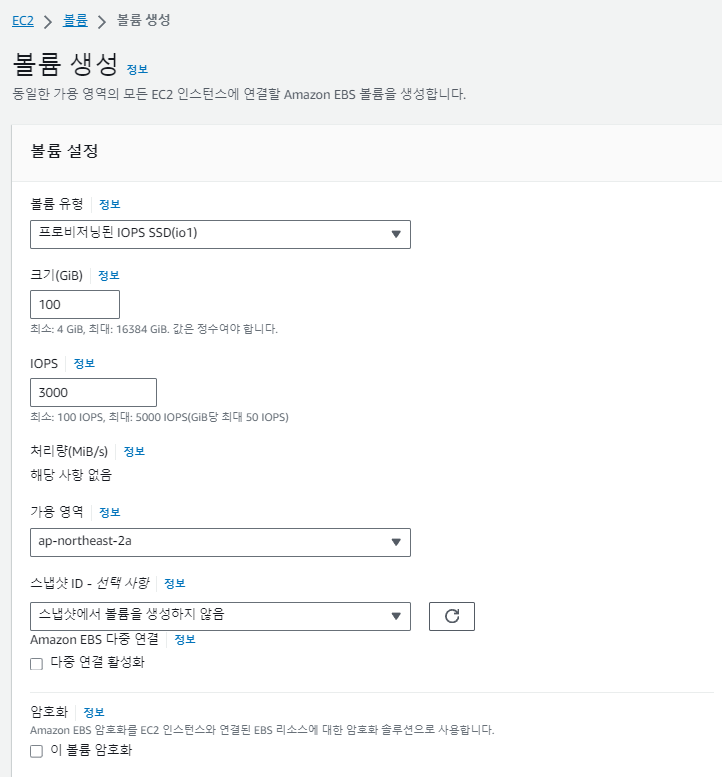722x777 pixels.
Task: Click 정보 link next to 크기(GiB)
Action: click(x=108, y=275)
